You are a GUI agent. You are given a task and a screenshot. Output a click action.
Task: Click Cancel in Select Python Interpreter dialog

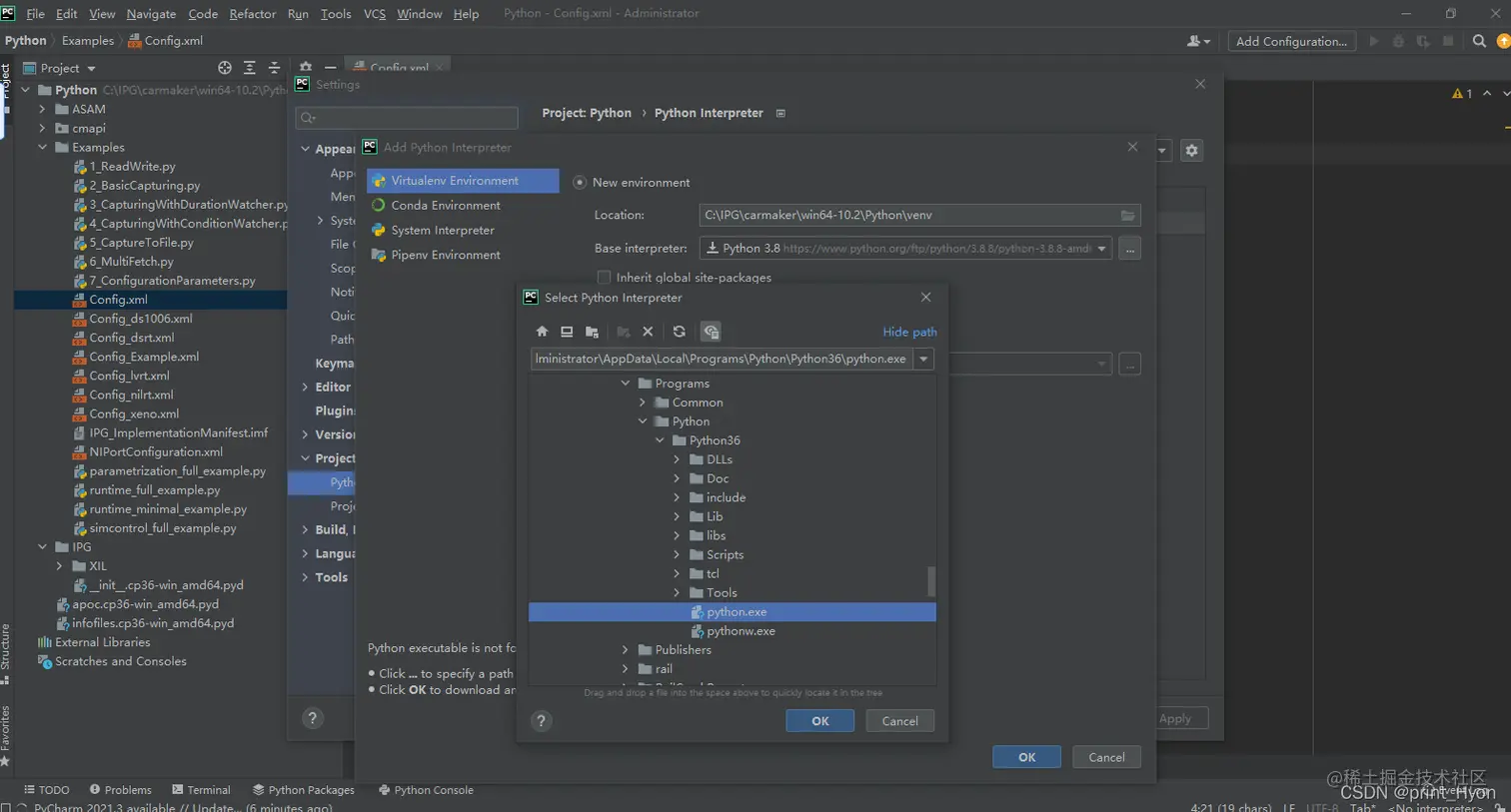coord(899,721)
